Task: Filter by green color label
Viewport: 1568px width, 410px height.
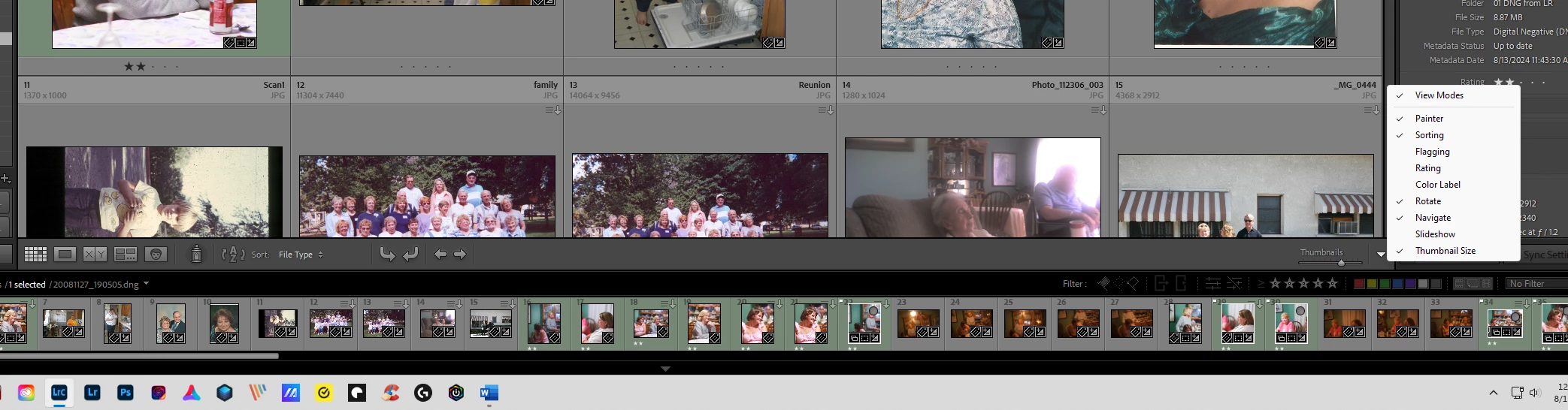Action: (1385, 284)
